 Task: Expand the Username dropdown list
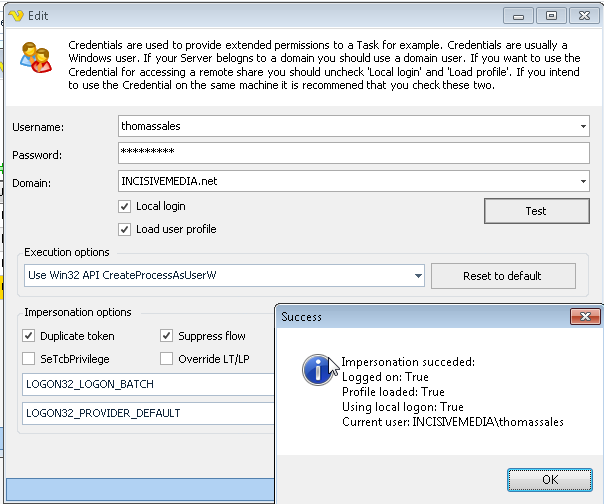[x=583, y=127]
